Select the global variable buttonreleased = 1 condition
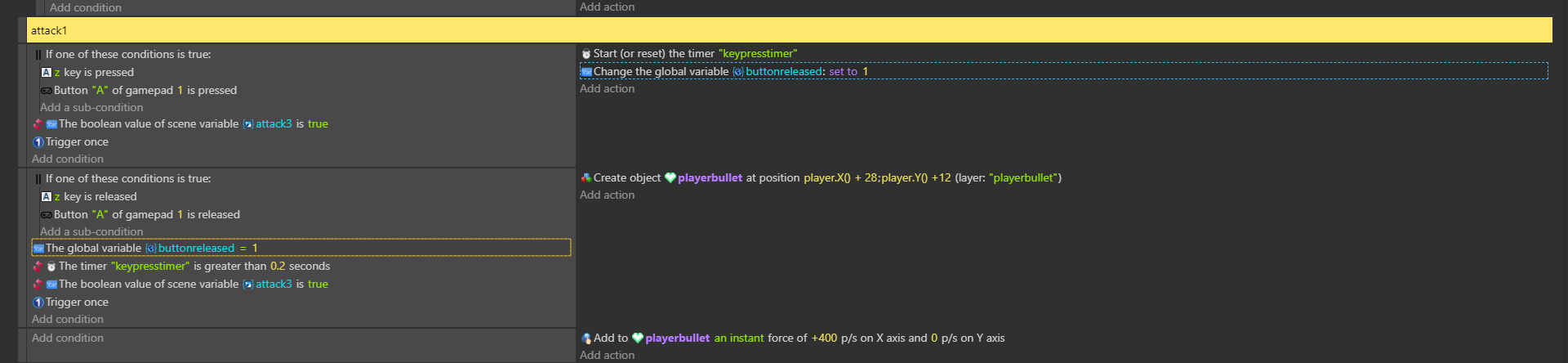Screen dimensions: 1568x363 pos(301,248)
